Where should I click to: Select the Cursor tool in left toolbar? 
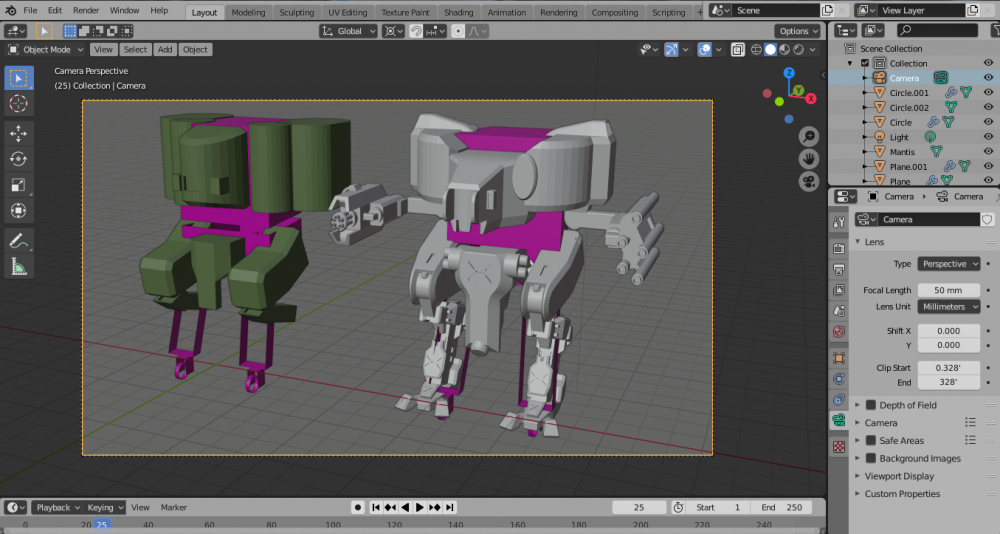point(19,104)
